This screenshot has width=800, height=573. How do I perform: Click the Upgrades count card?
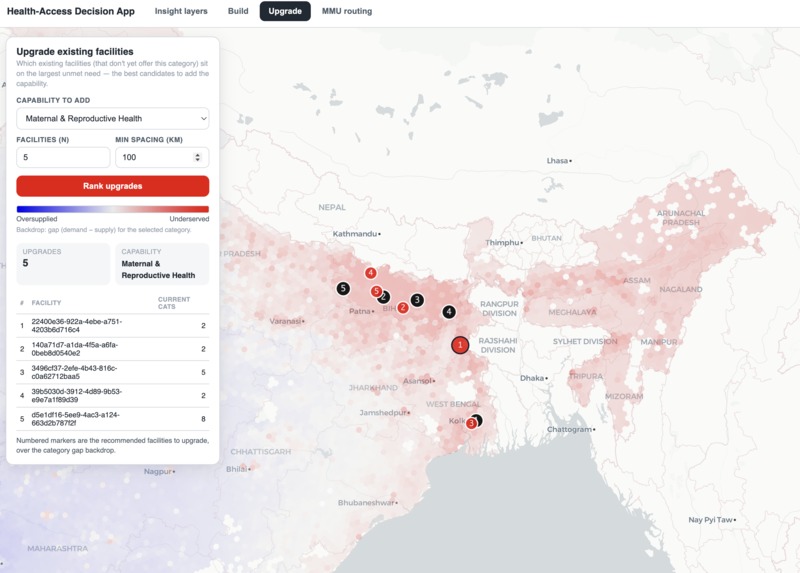click(x=63, y=264)
